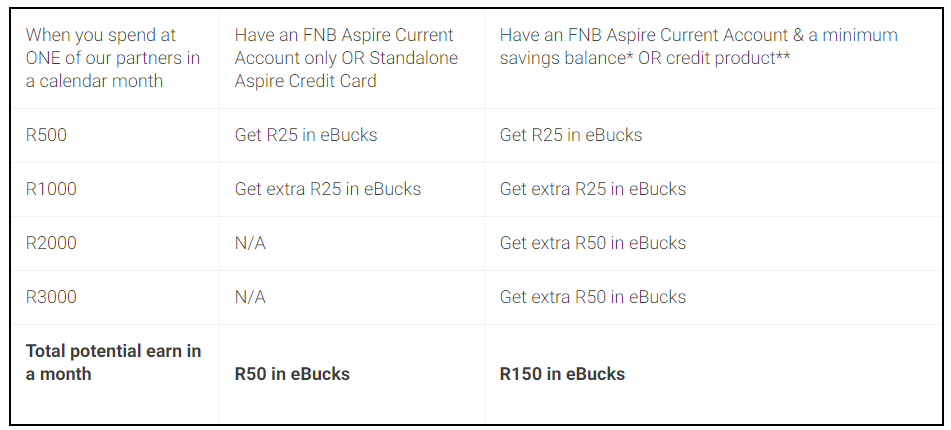
Task: Select "Get extra R50 in eBucks" in R2000 row
Action: tap(593, 243)
